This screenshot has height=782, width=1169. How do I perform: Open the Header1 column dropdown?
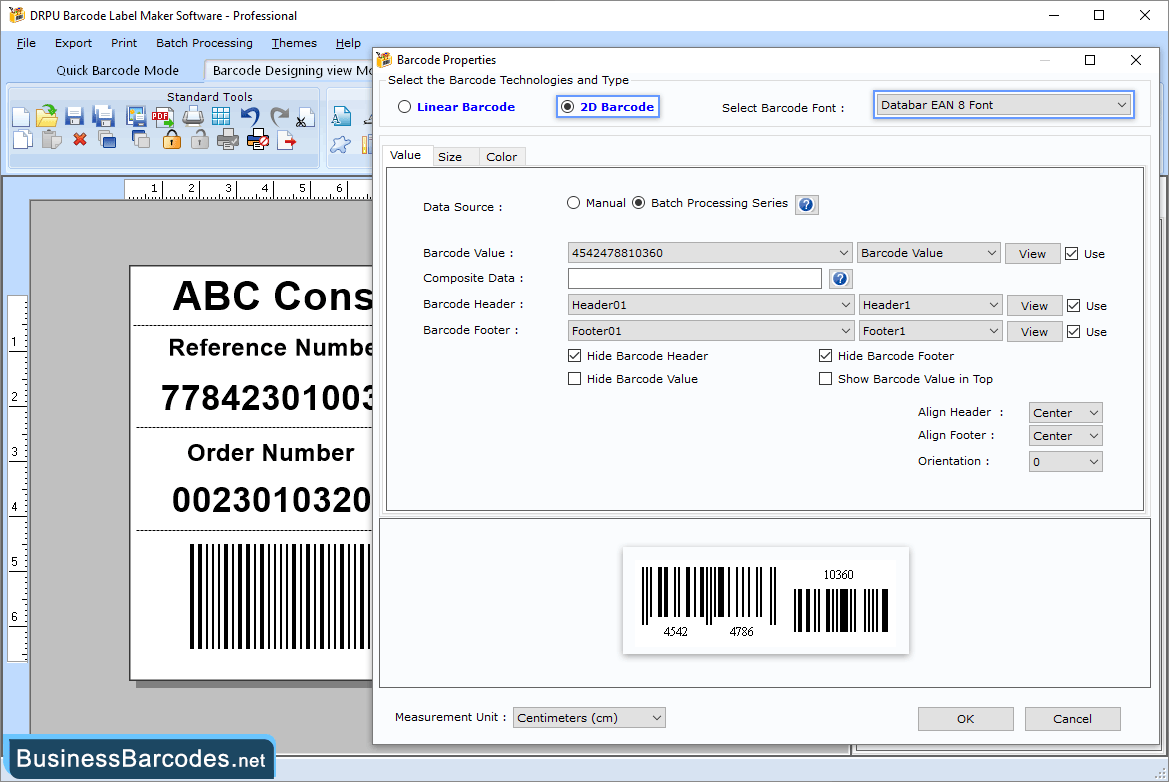[930, 305]
